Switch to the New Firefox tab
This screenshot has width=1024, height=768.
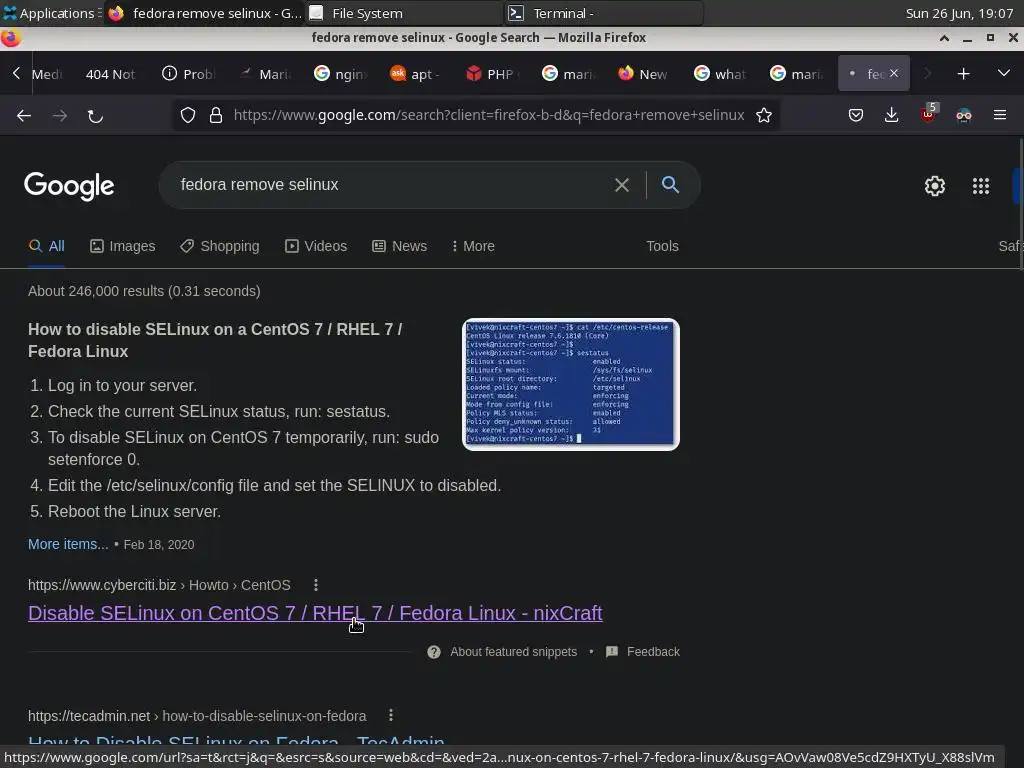click(x=643, y=74)
